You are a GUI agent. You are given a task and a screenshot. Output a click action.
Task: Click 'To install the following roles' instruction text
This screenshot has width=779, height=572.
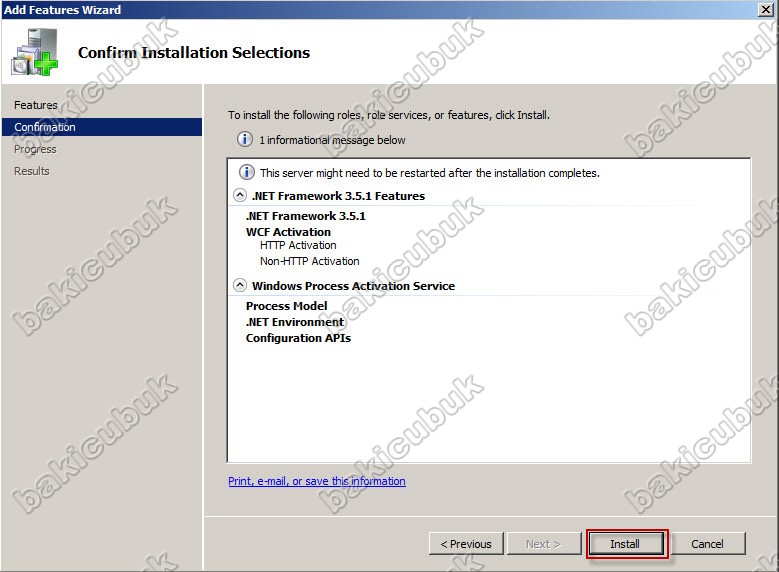(389, 115)
